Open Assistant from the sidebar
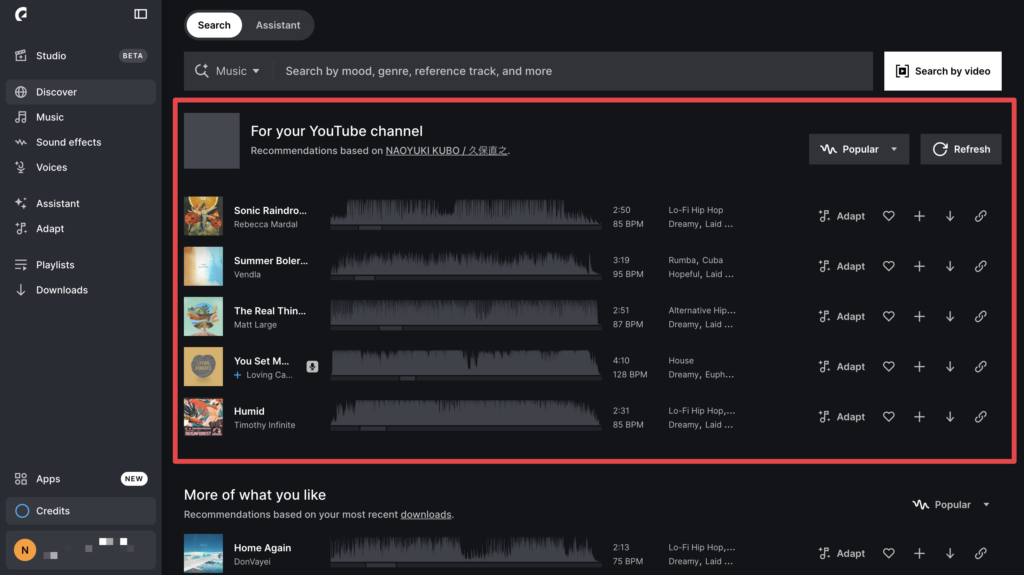Image resolution: width=1024 pixels, height=575 pixels. 81,203
